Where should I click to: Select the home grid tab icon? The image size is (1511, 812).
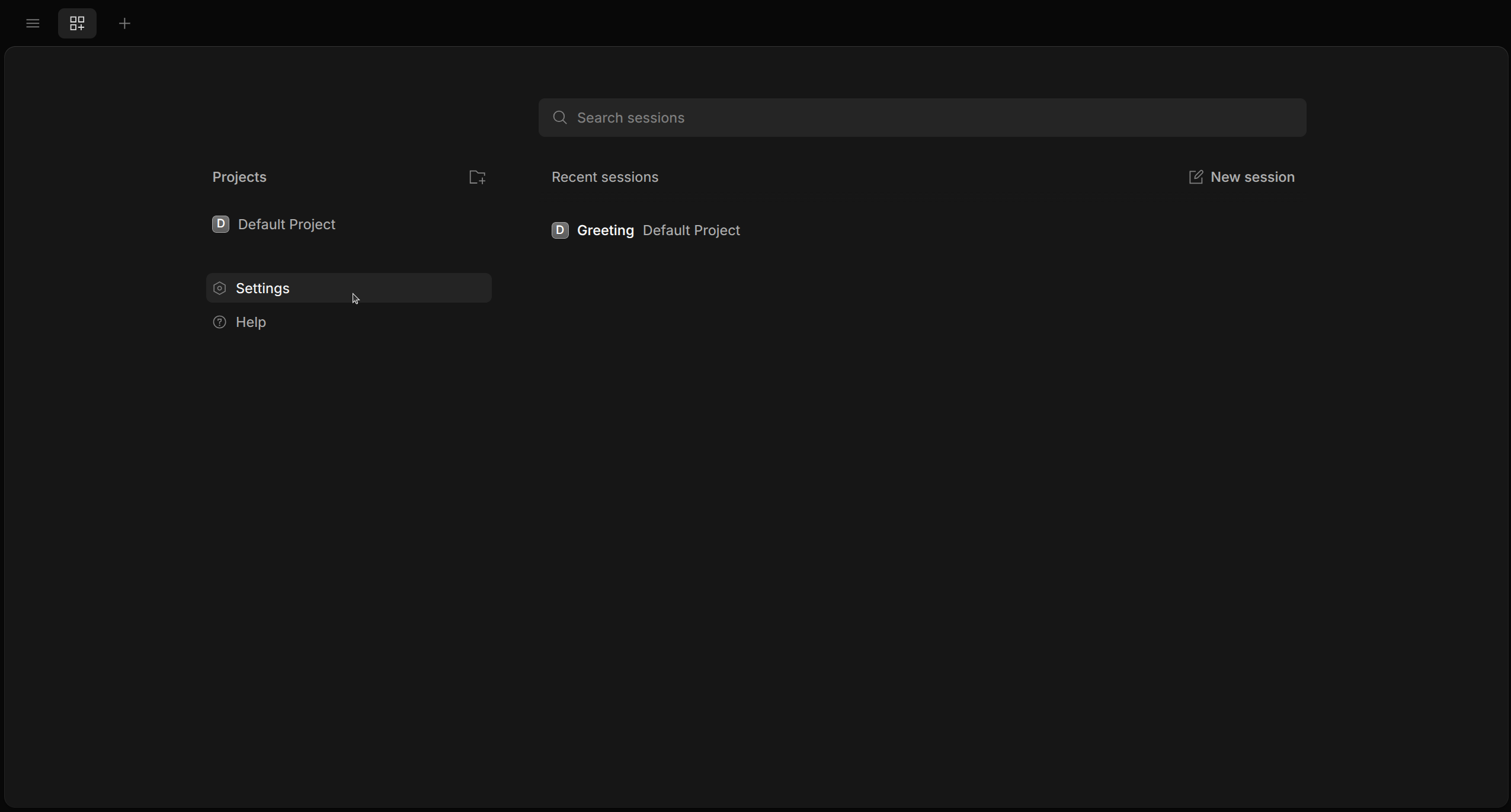[x=78, y=24]
